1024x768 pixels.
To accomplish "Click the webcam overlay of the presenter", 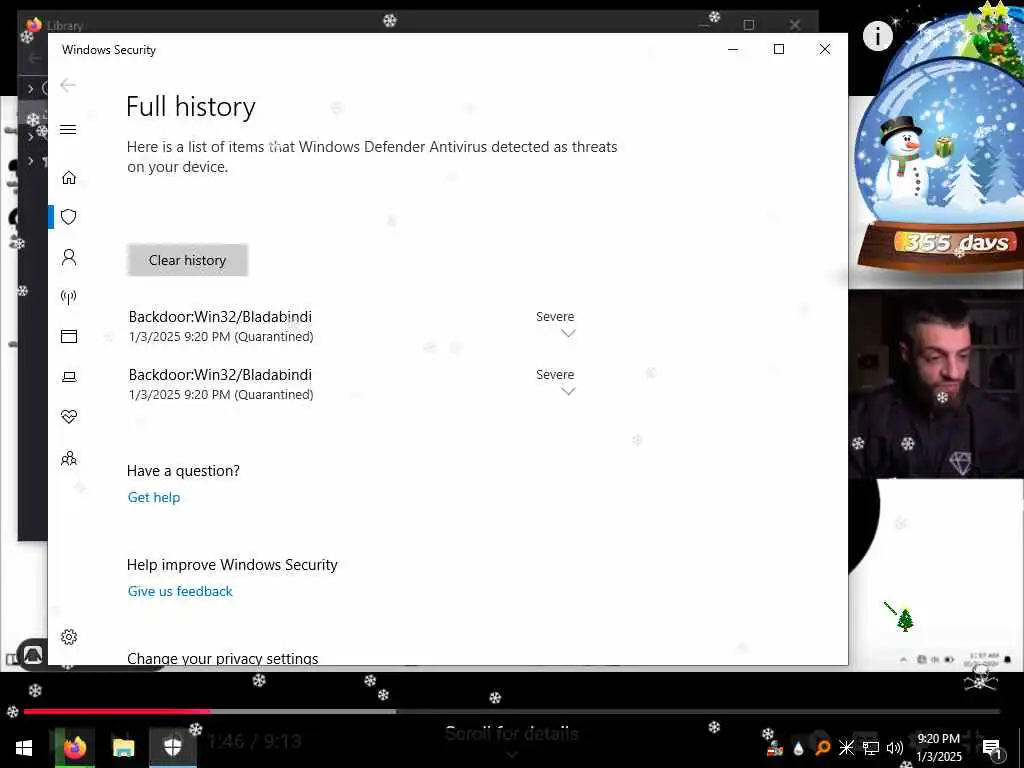I will click(936, 384).
